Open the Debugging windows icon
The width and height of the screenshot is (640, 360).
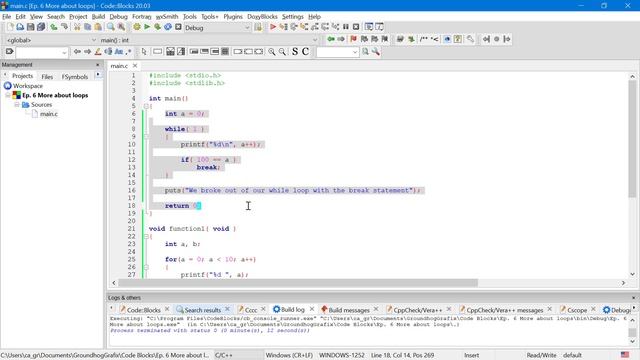369,27
